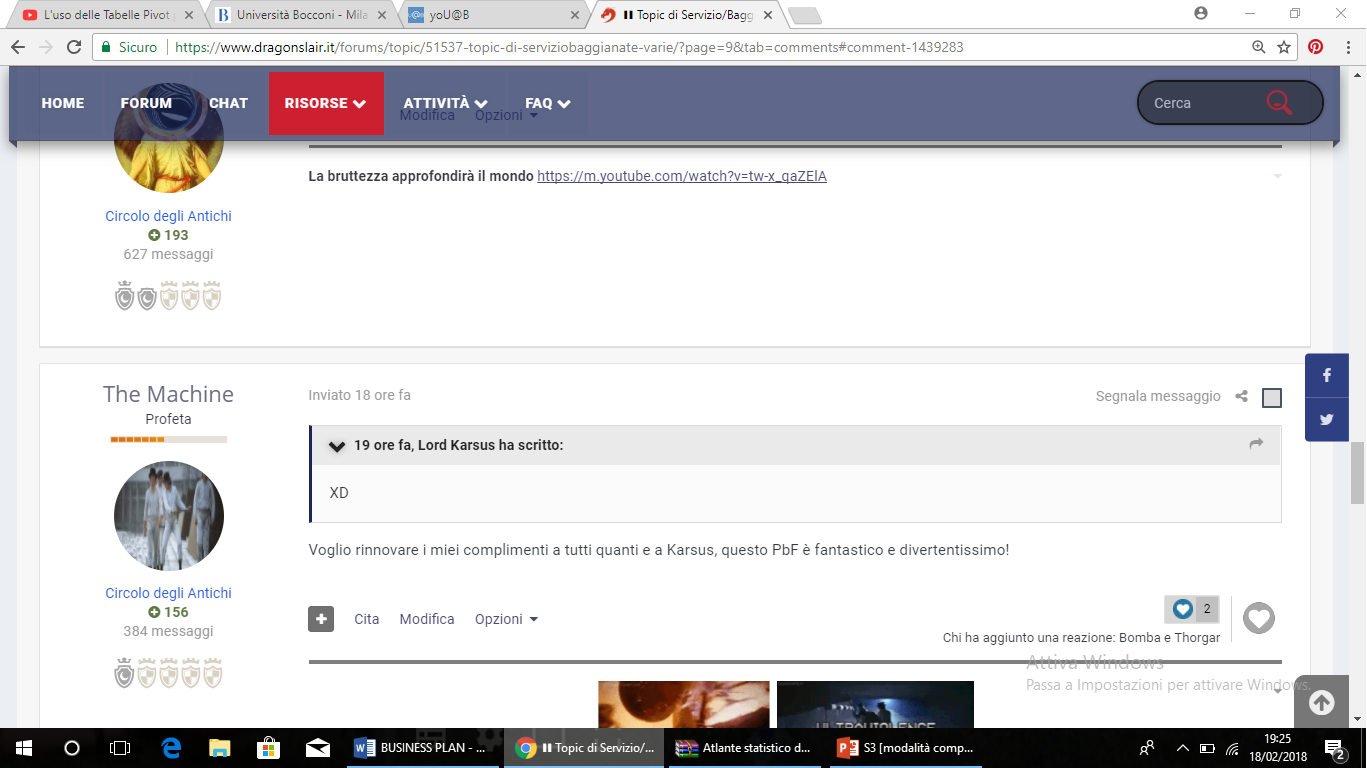Click the Facebook share icon

[1327, 376]
